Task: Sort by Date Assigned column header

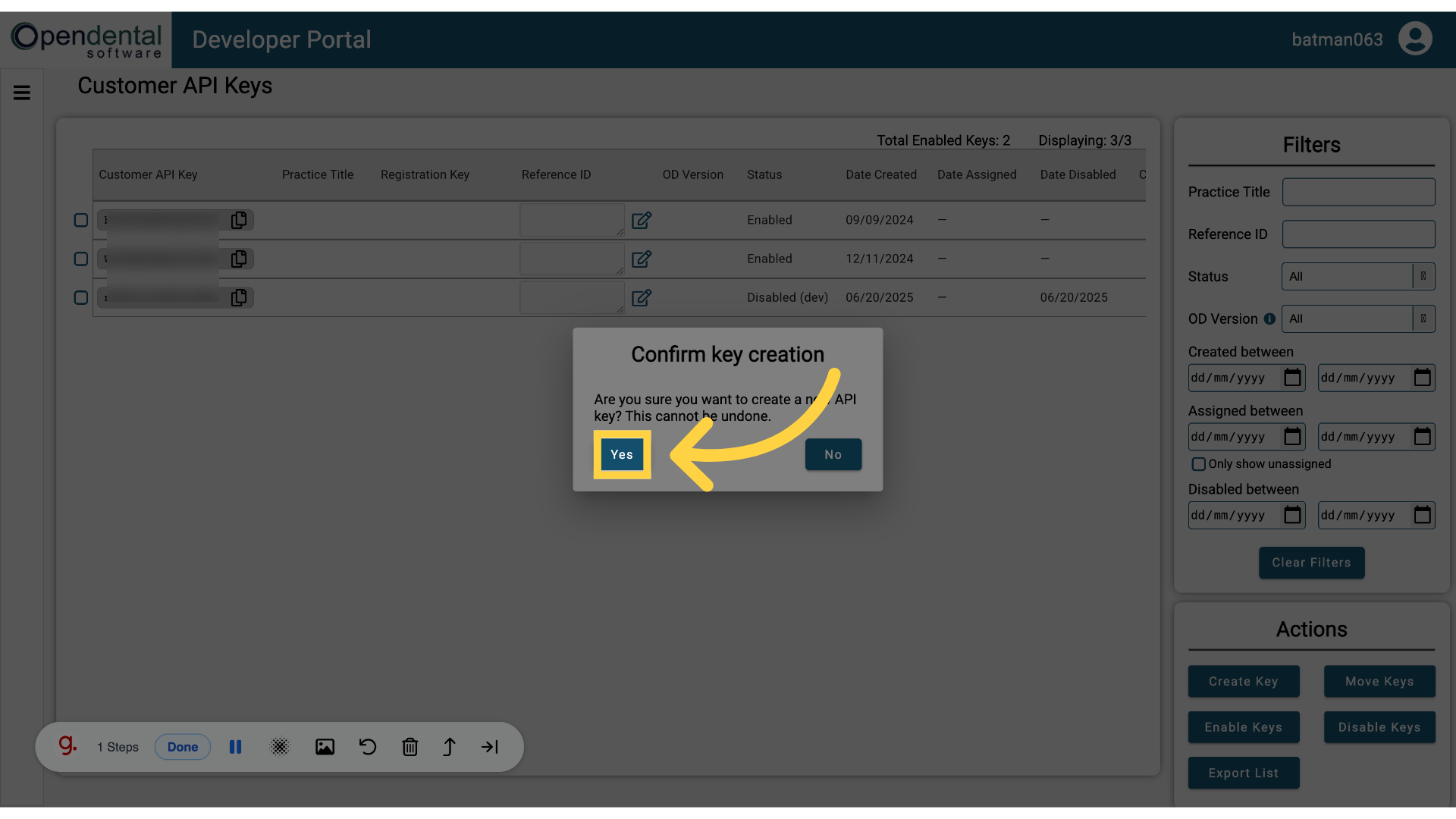Action: [x=977, y=174]
